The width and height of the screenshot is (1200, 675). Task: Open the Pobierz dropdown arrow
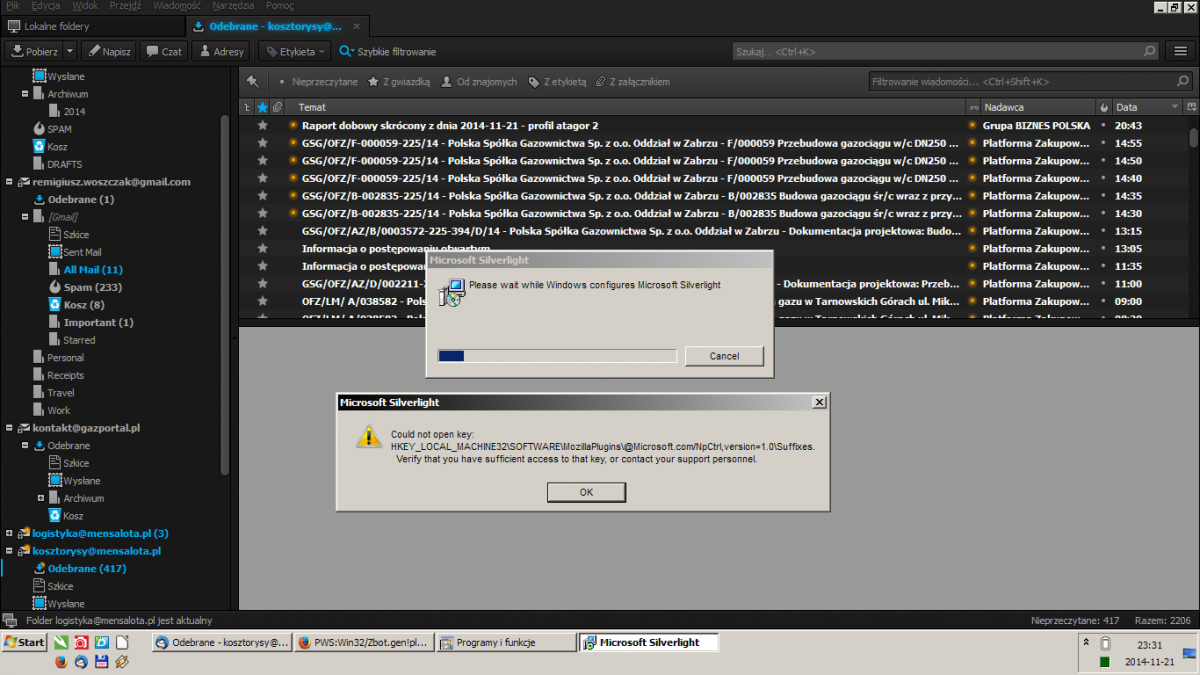70,51
